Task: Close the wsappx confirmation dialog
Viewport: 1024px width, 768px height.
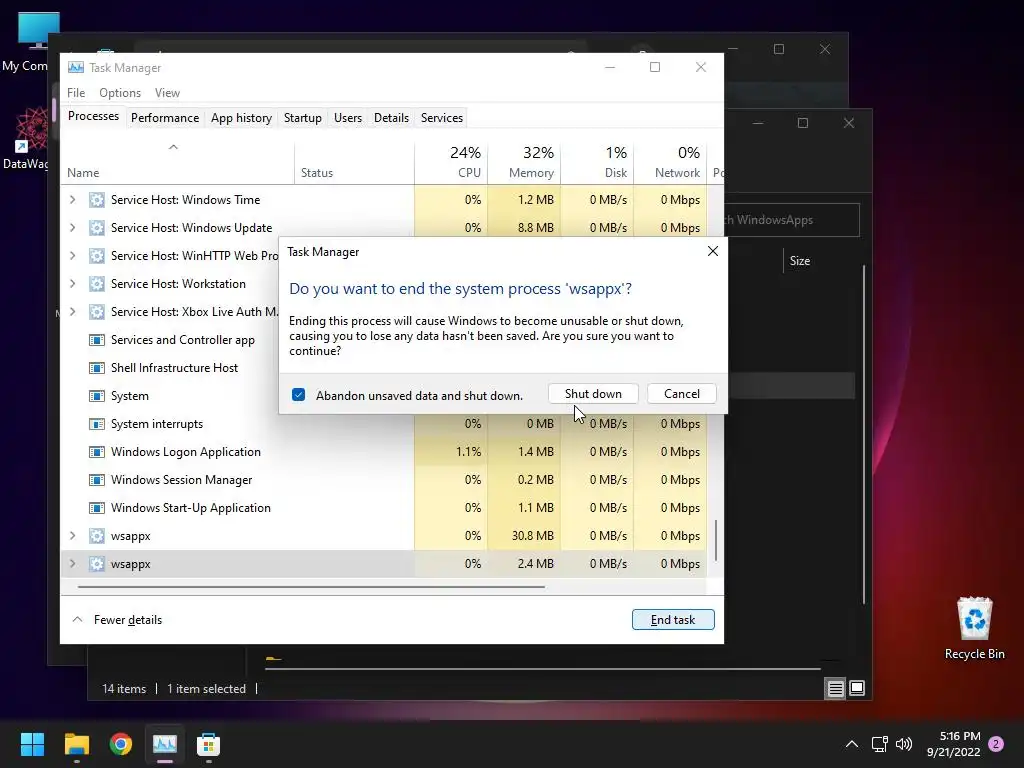Action: [x=713, y=251]
